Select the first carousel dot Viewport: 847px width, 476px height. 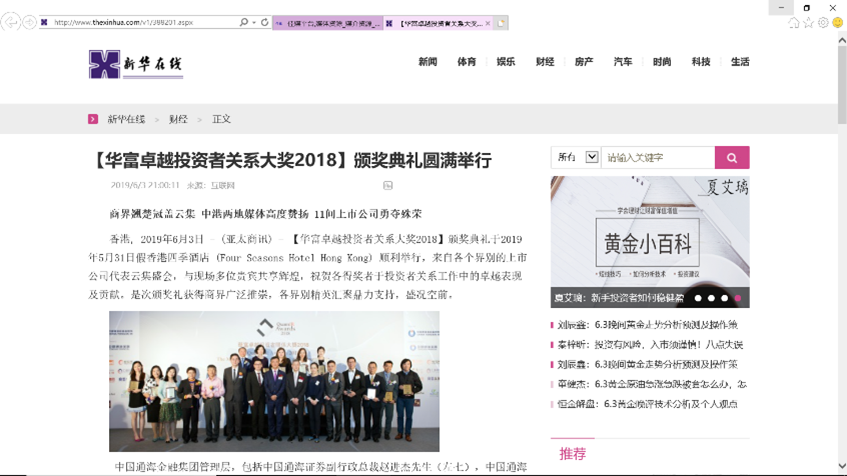pyautogui.click(x=698, y=298)
